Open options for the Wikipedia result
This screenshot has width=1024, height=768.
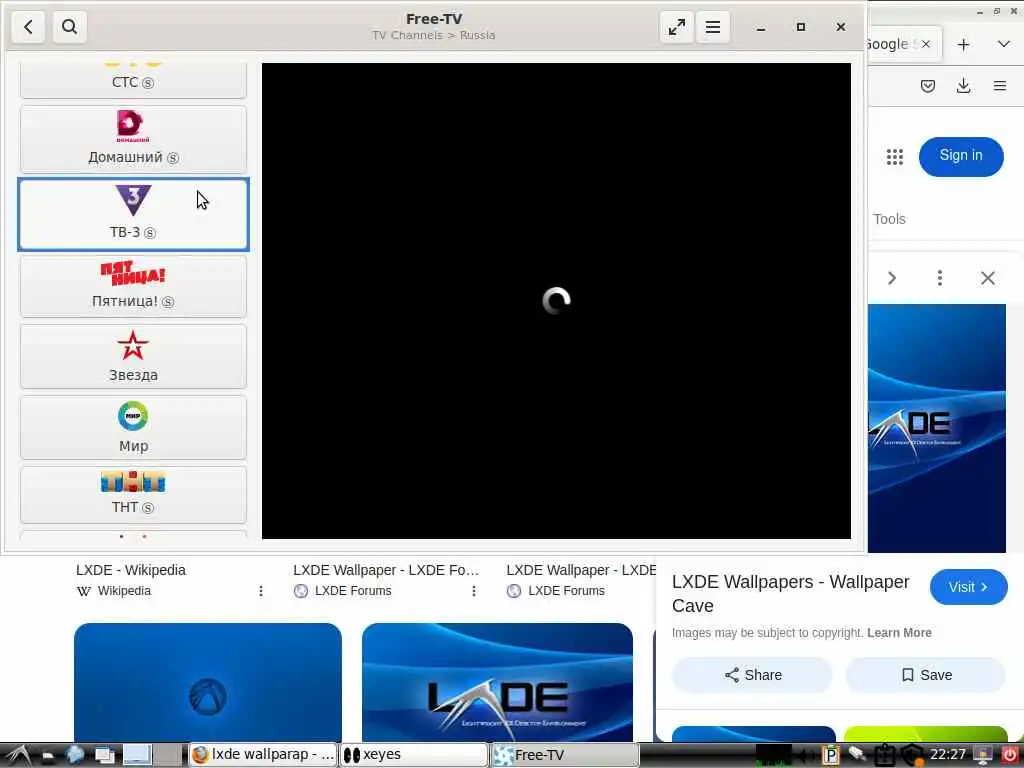pos(261,591)
